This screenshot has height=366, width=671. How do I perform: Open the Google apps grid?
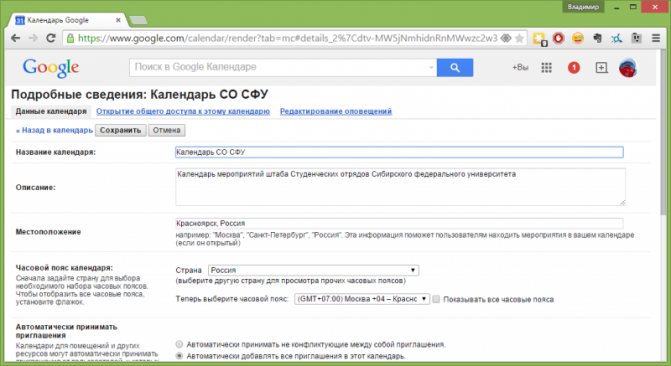point(546,68)
